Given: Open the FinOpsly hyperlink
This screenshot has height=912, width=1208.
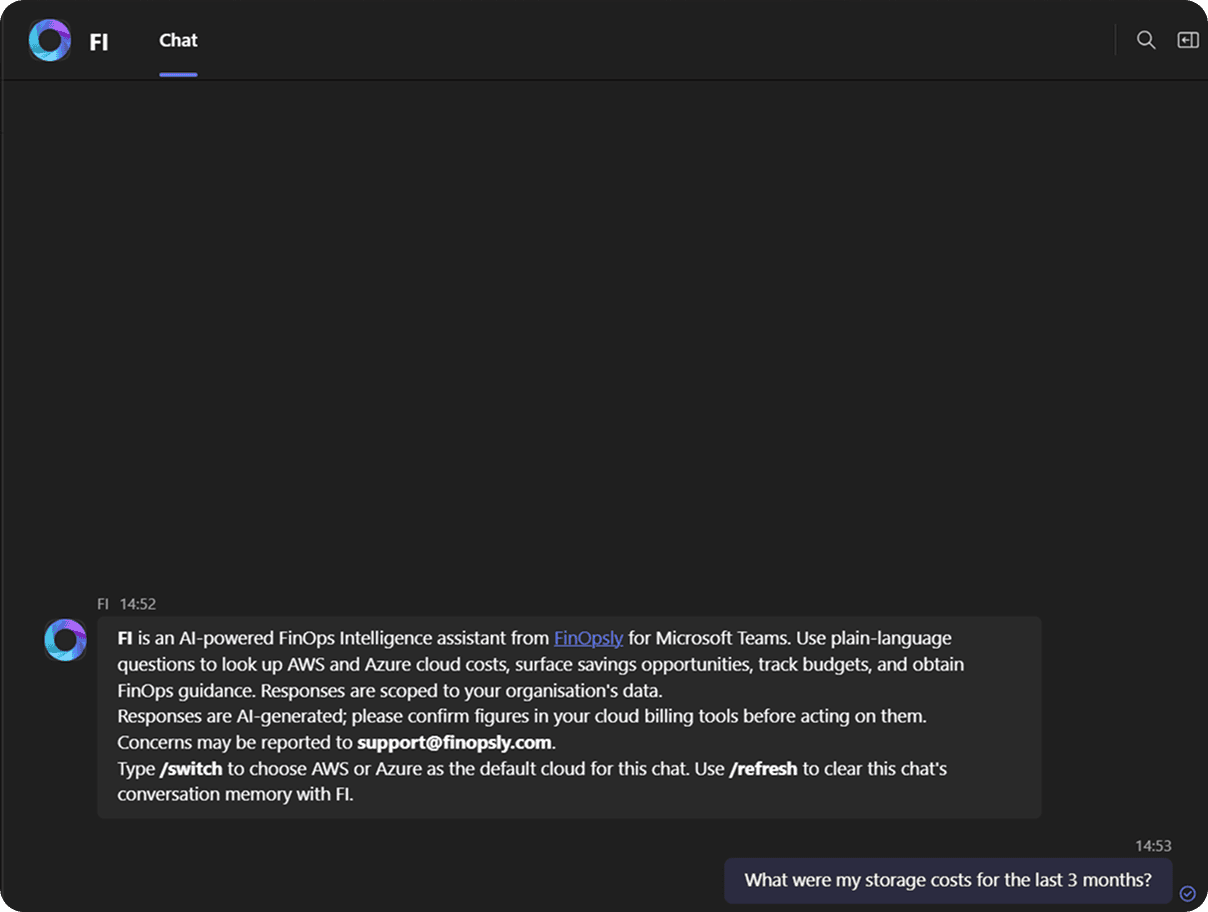Looking at the screenshot, I should (x=589, y=638).
